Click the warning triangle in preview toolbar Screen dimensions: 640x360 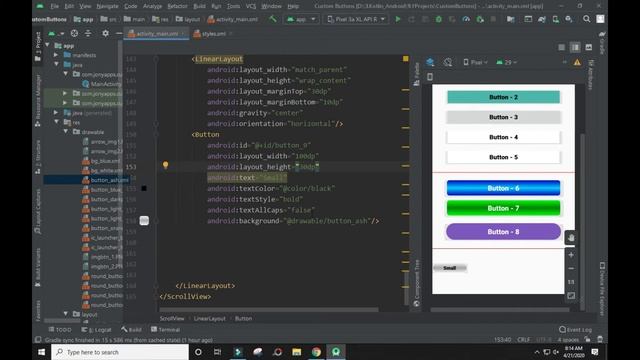click(577, 62)
